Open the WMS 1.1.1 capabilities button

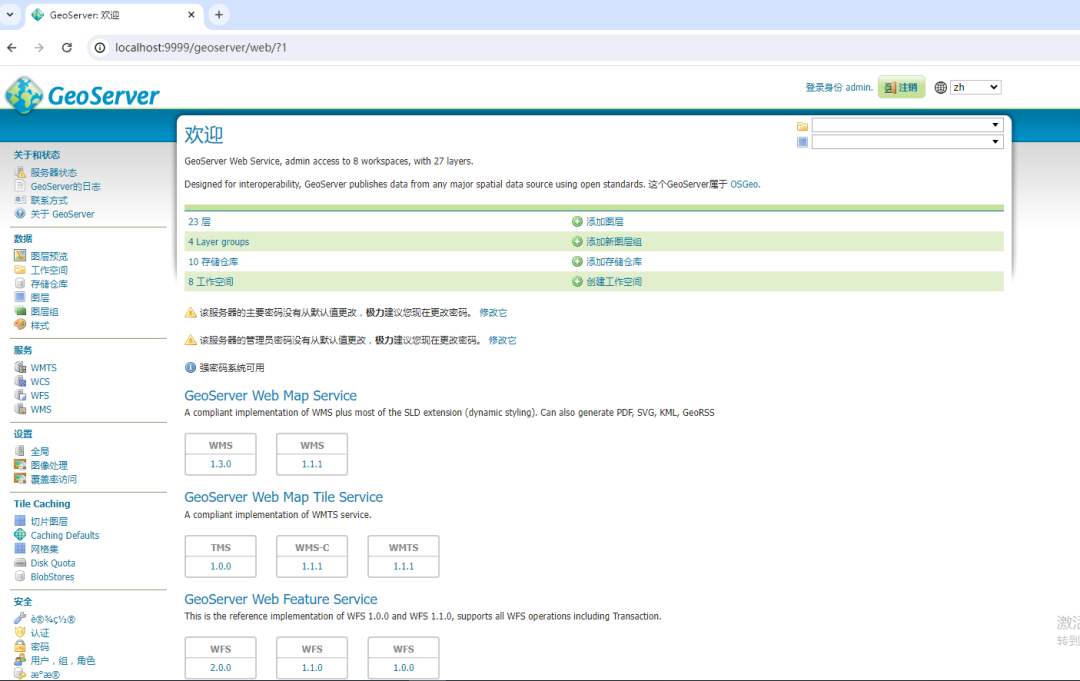[x=312, y=454]
